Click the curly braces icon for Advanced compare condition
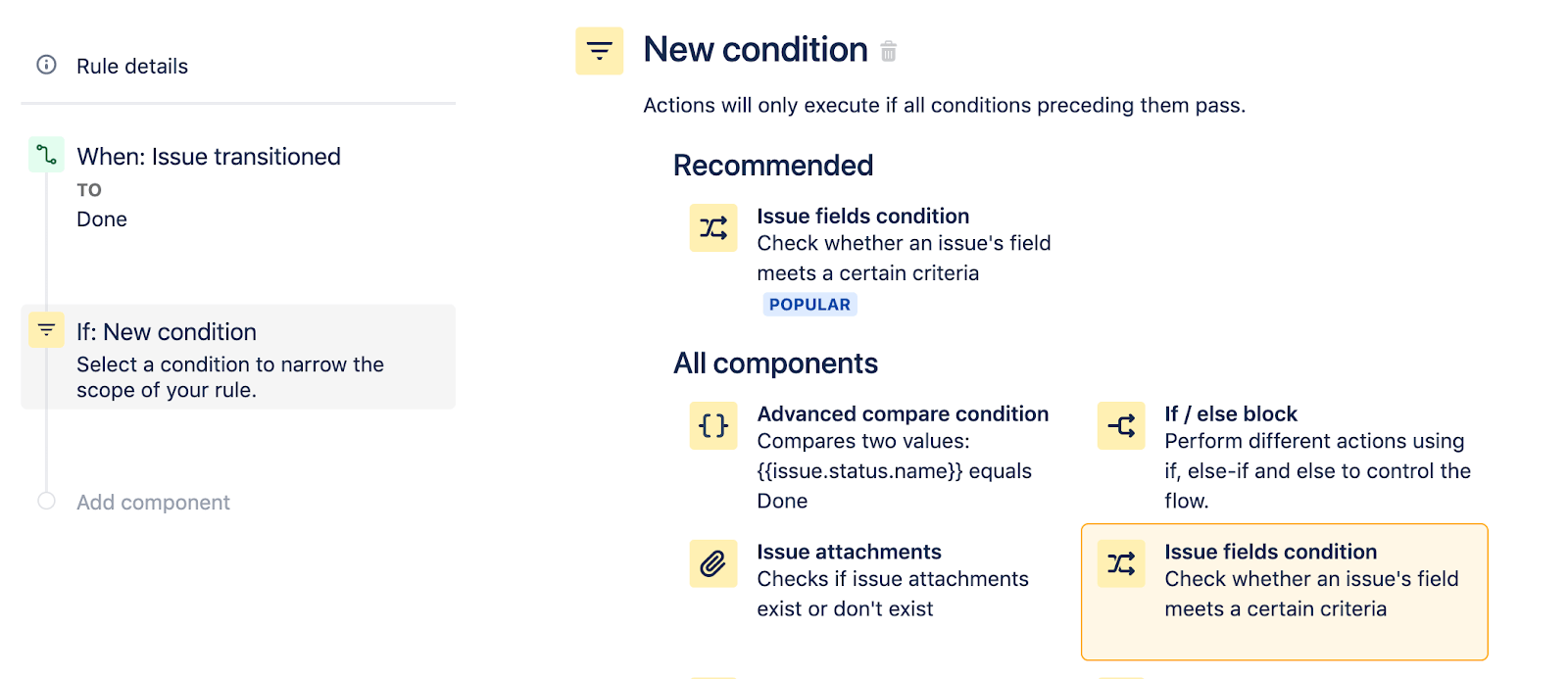This screenshot has height=679, width=1568. 713,425
